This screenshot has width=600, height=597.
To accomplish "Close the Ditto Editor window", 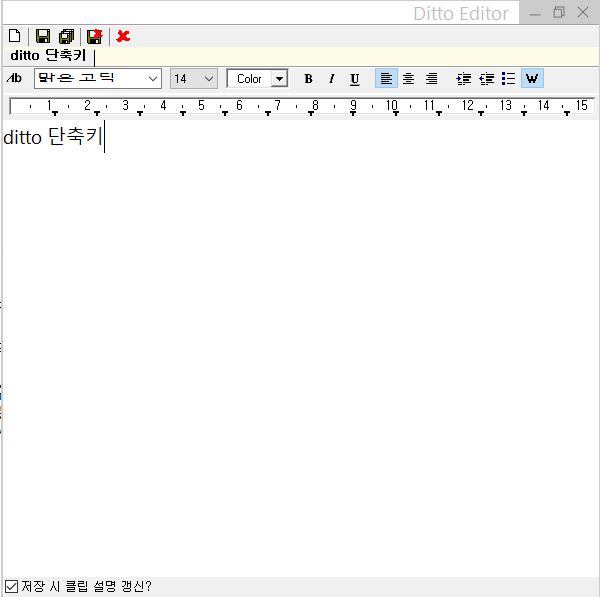I will (x=583, y=13).
